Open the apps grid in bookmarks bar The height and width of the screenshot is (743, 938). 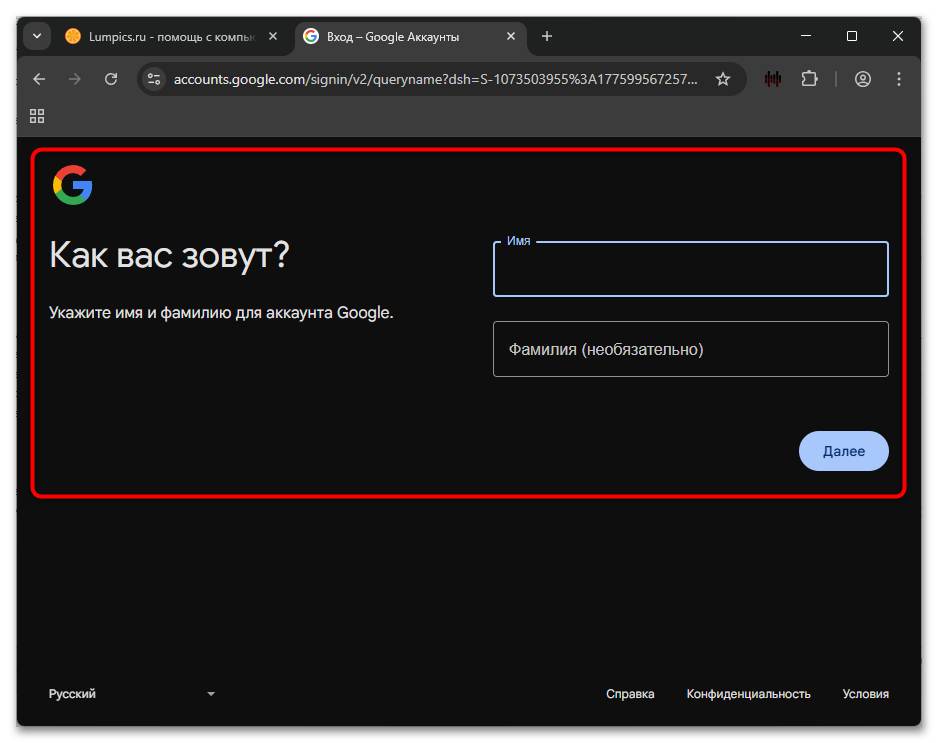[37, 116]
